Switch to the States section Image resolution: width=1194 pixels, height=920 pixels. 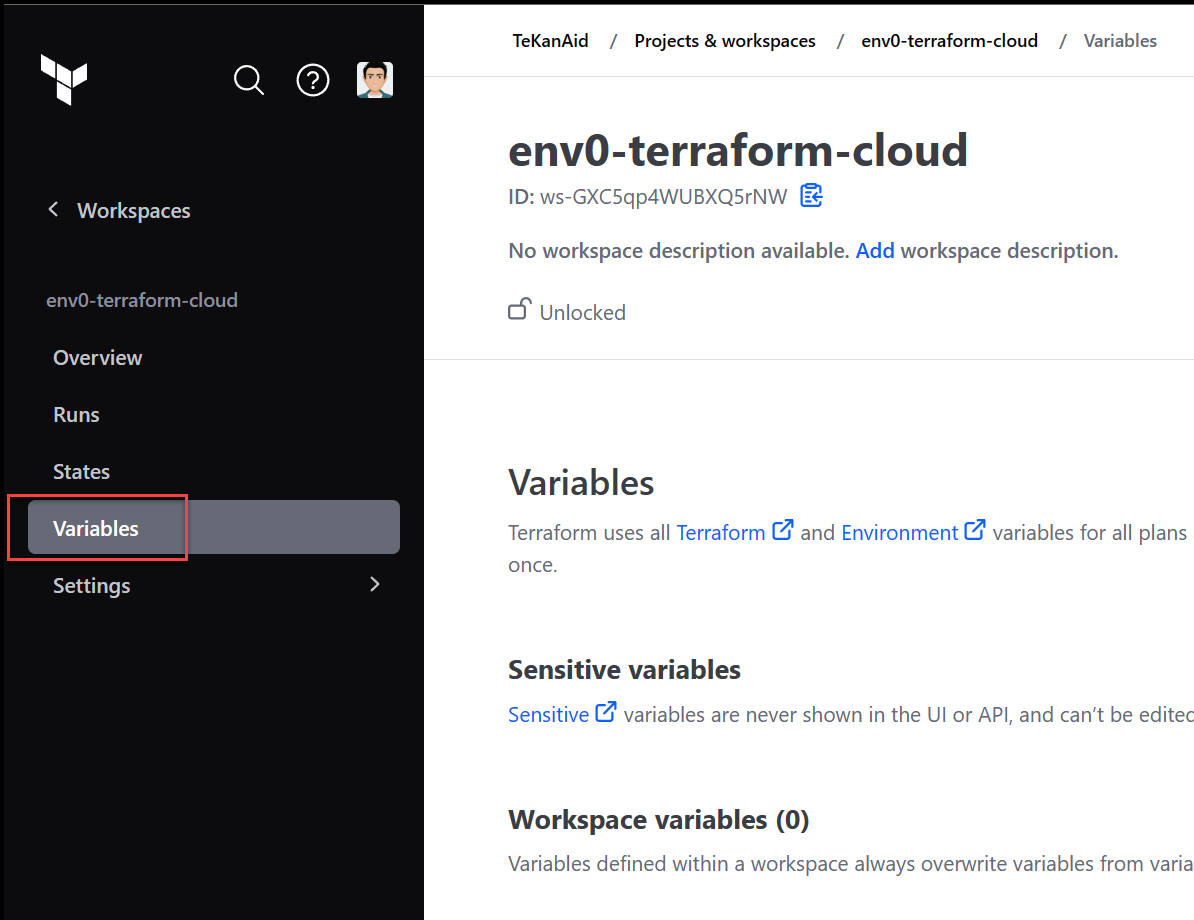click(81, 471)
